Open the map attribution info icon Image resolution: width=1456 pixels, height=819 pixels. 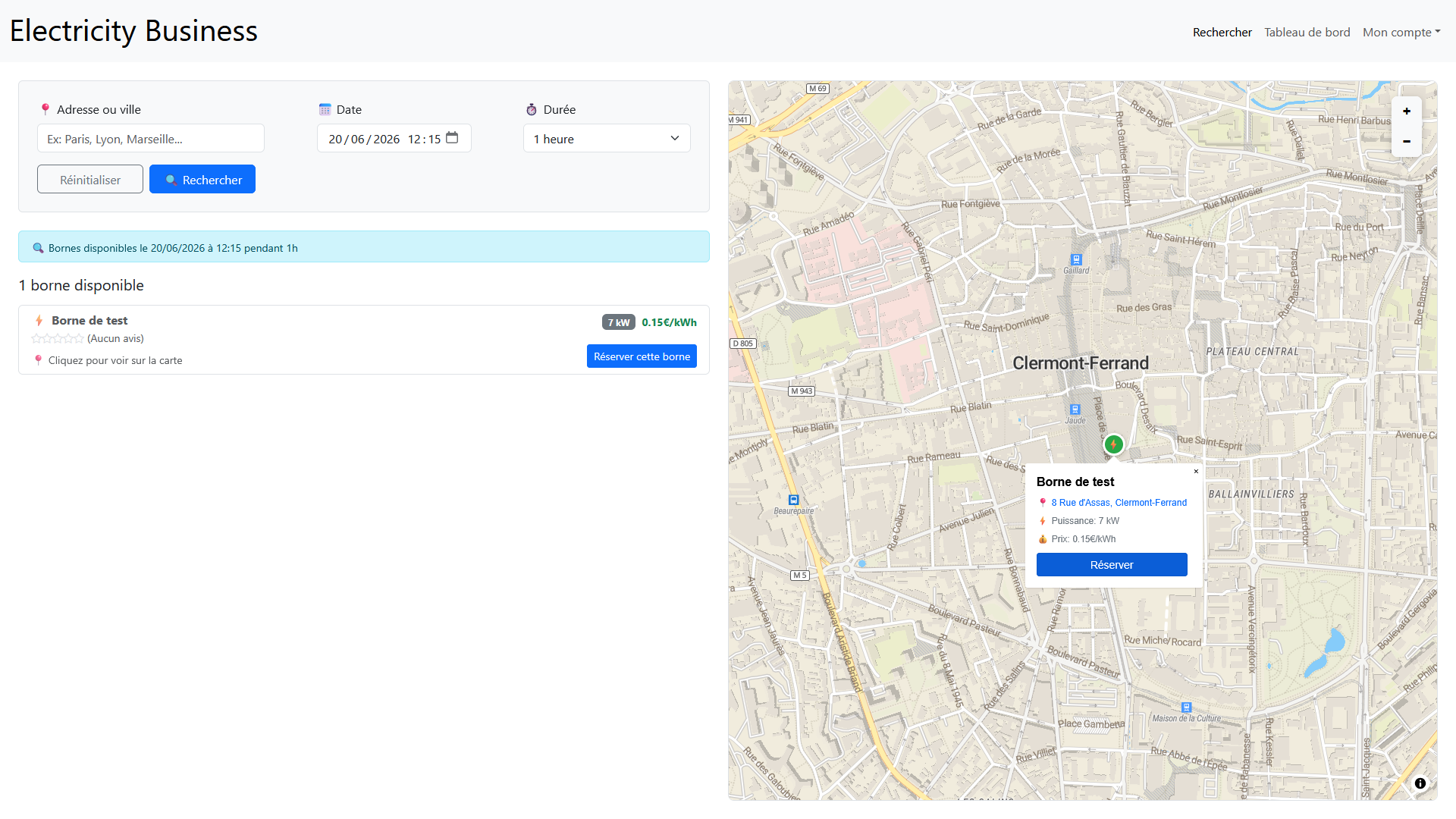tap(1420, 783)
